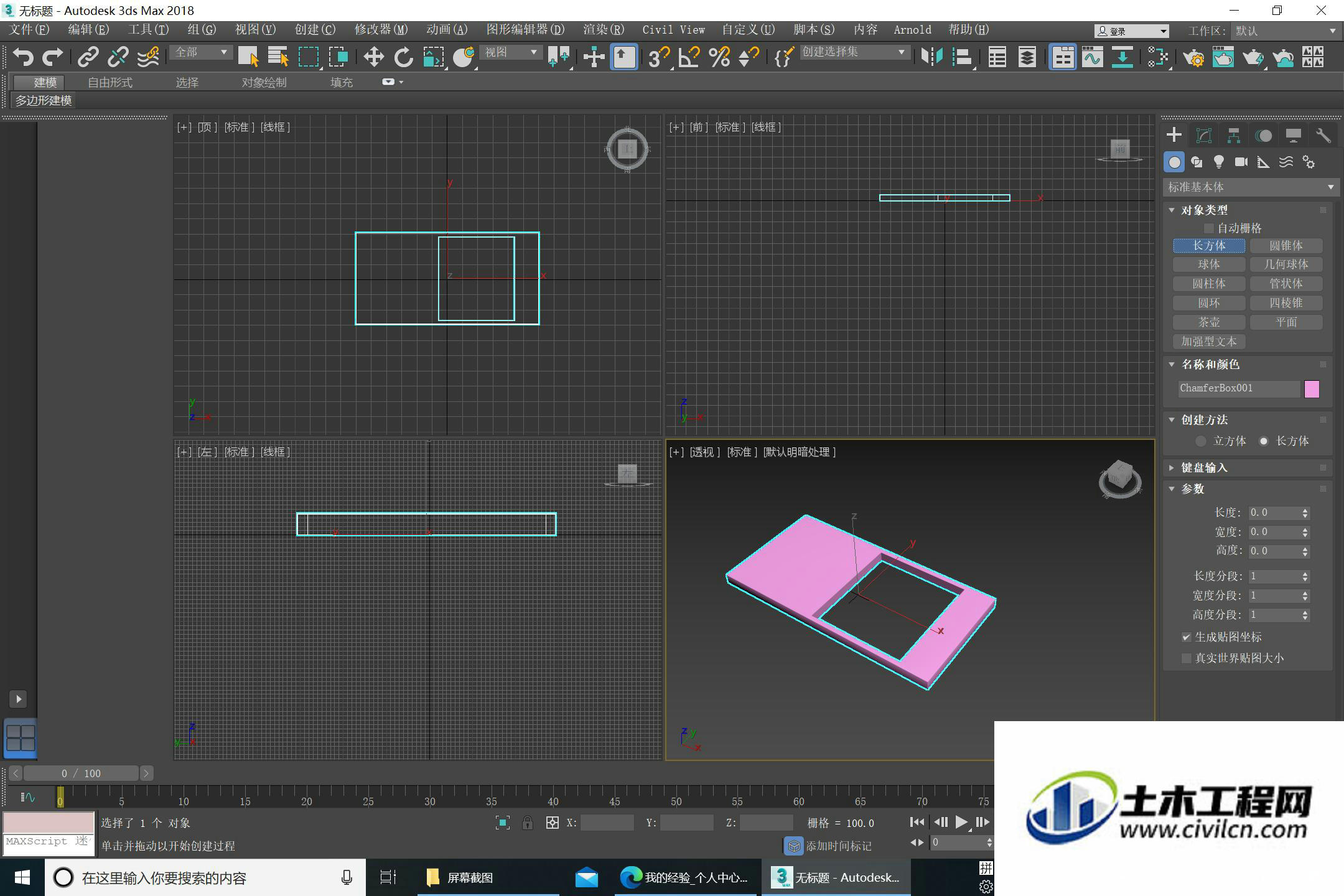Switch to the Modify command panel tab
This screenshot has width=1344, height=896.
click(1204, 136)
